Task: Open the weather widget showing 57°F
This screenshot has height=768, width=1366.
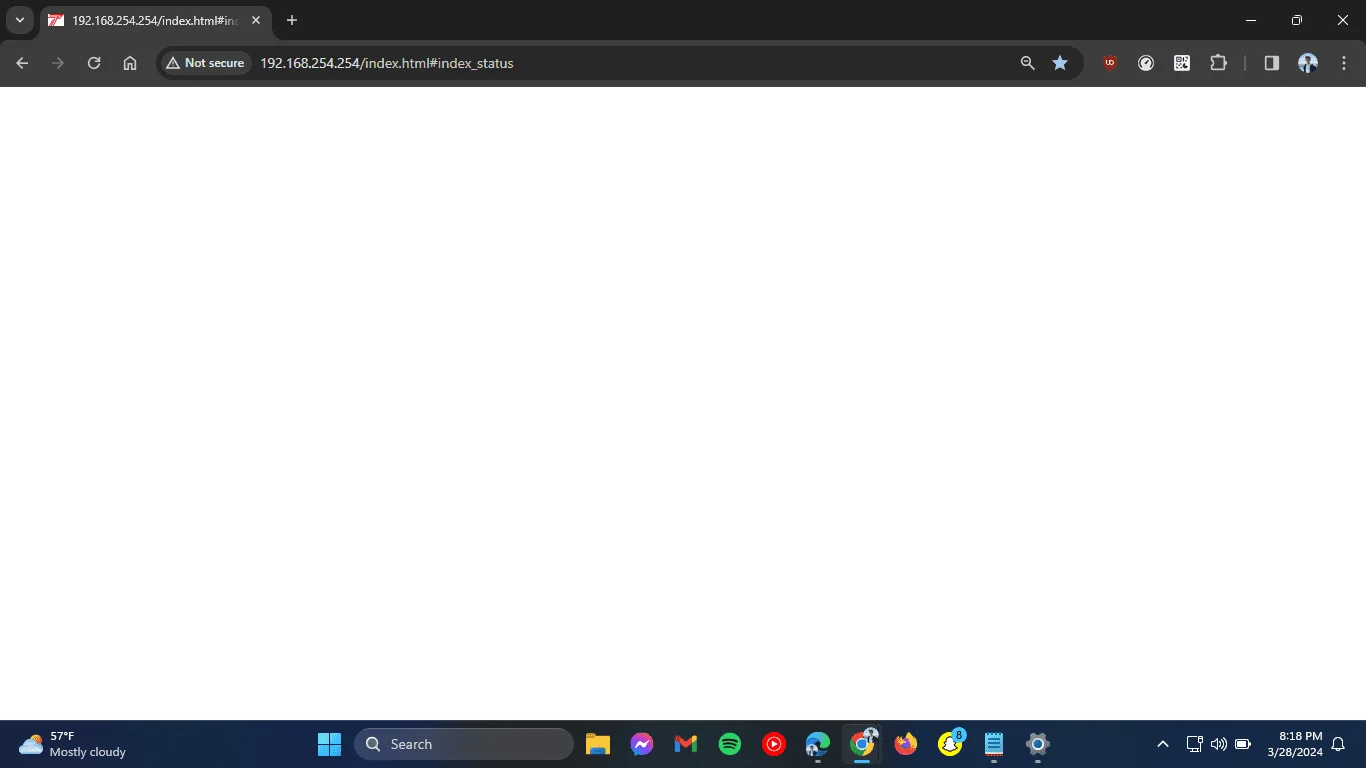Action: [x=73, y=744]
